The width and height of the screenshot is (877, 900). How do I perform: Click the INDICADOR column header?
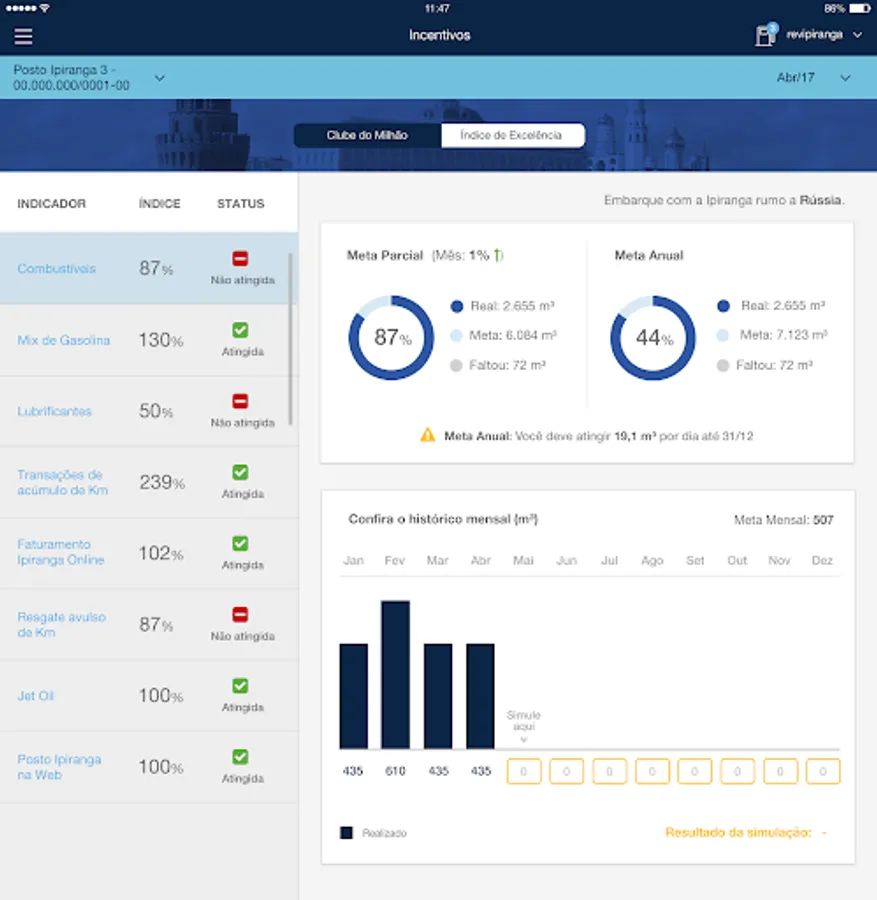52,204
